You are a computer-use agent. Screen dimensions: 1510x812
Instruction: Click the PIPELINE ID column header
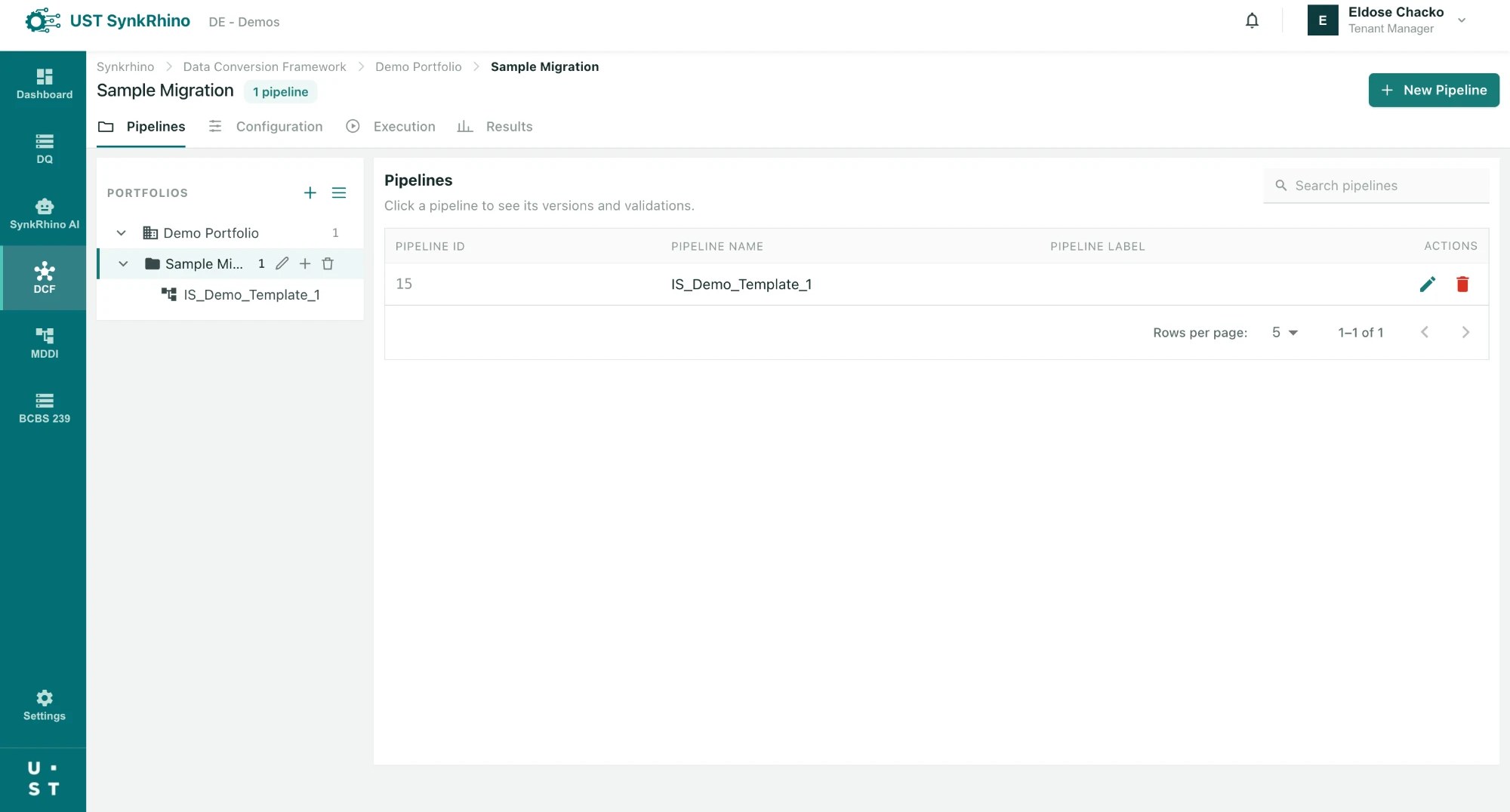pos(430,247)
